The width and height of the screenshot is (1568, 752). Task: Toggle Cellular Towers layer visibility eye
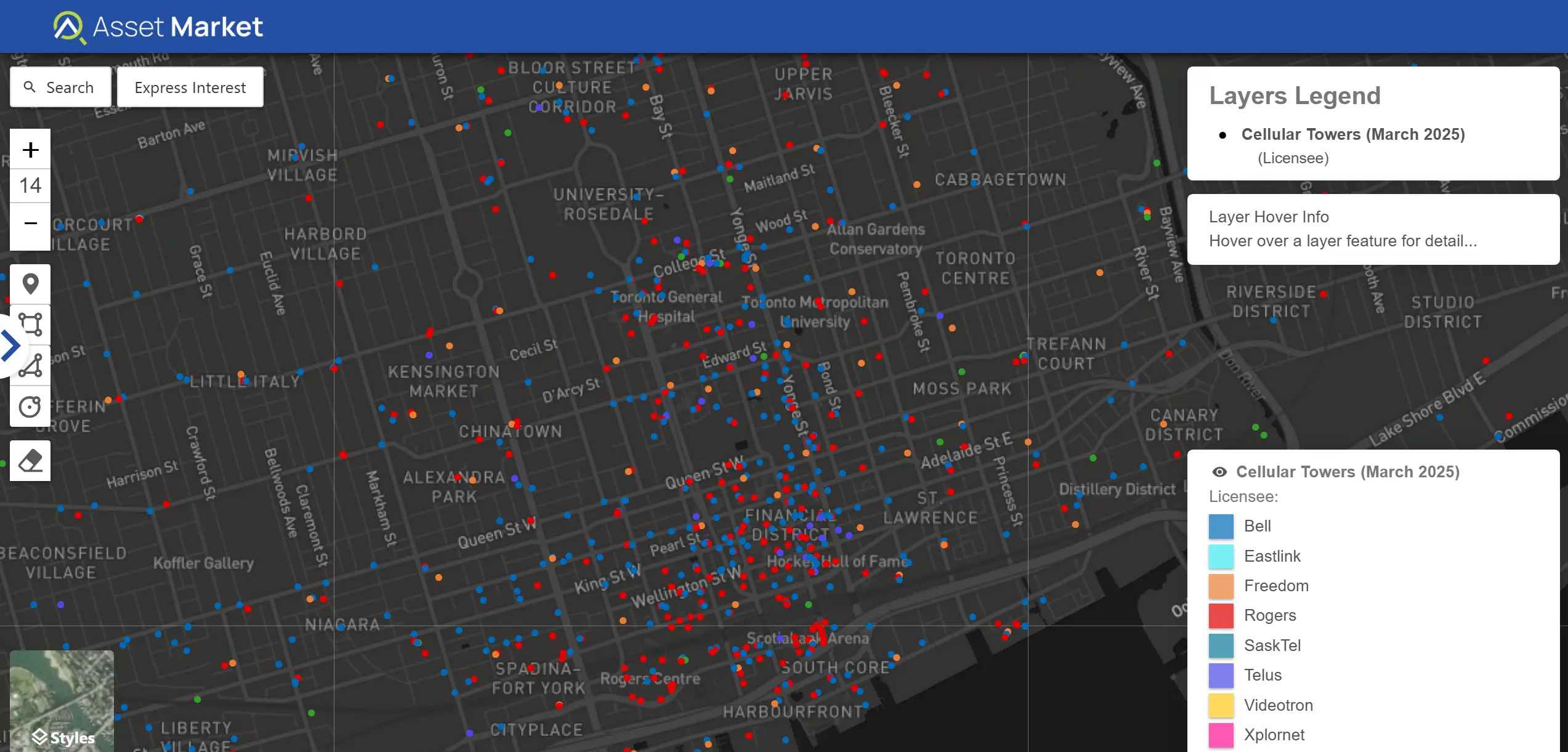(x=1219, y=472)
